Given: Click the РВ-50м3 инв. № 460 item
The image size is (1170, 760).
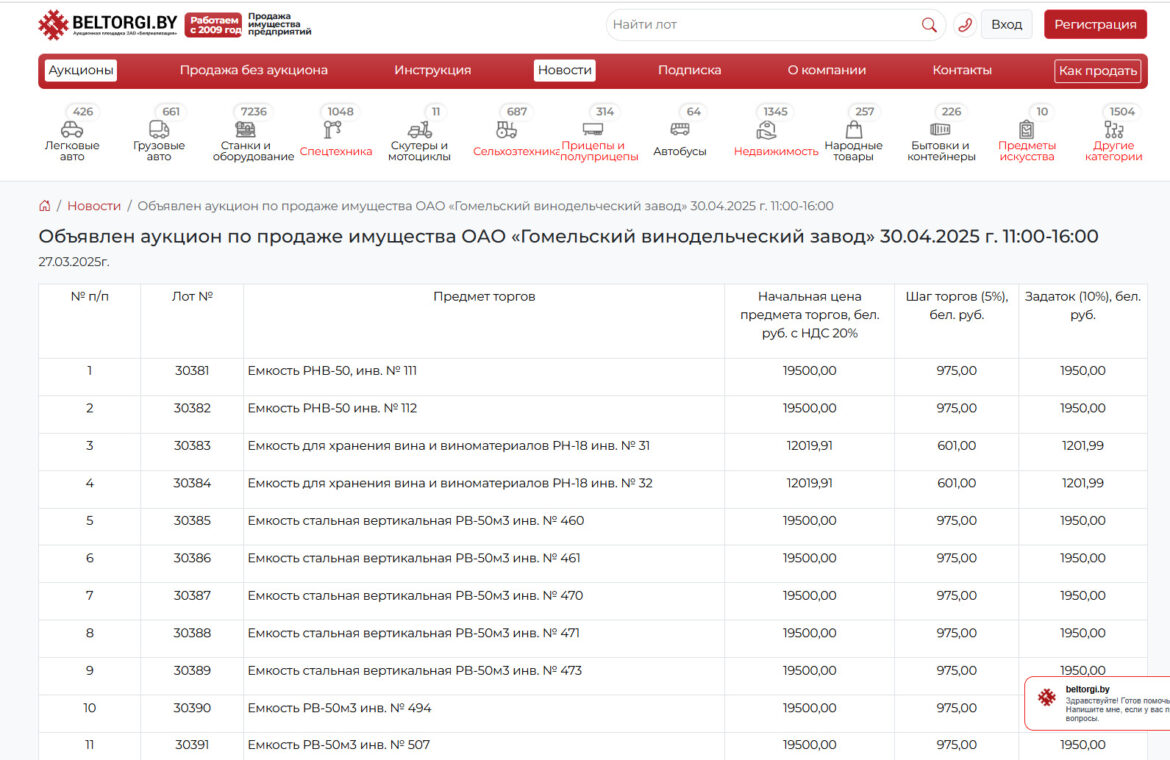Looking at the screenshot, I should pos(416,521).
